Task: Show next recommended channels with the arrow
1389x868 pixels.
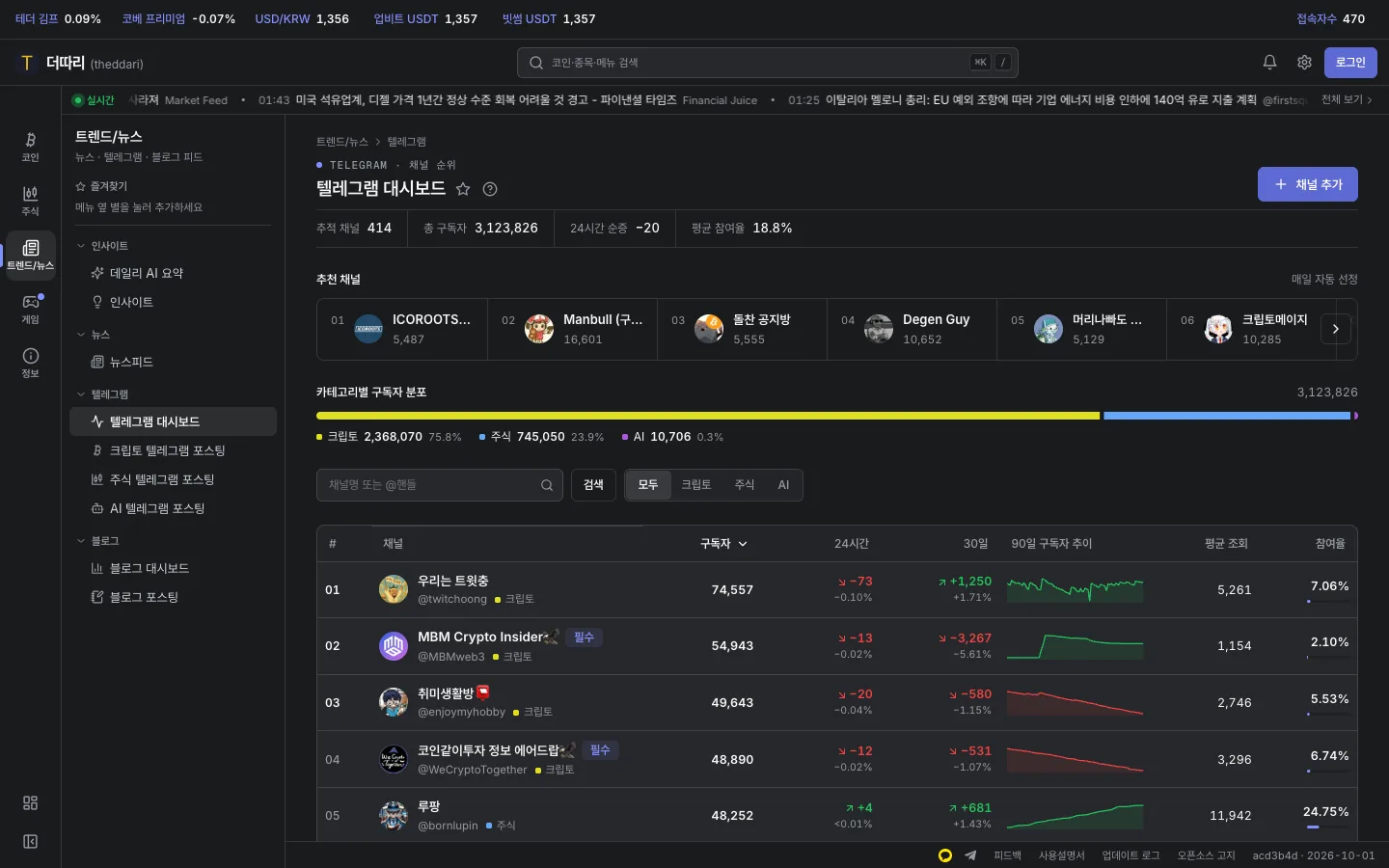Action: pyautogui.click(x=1336, y=329)
